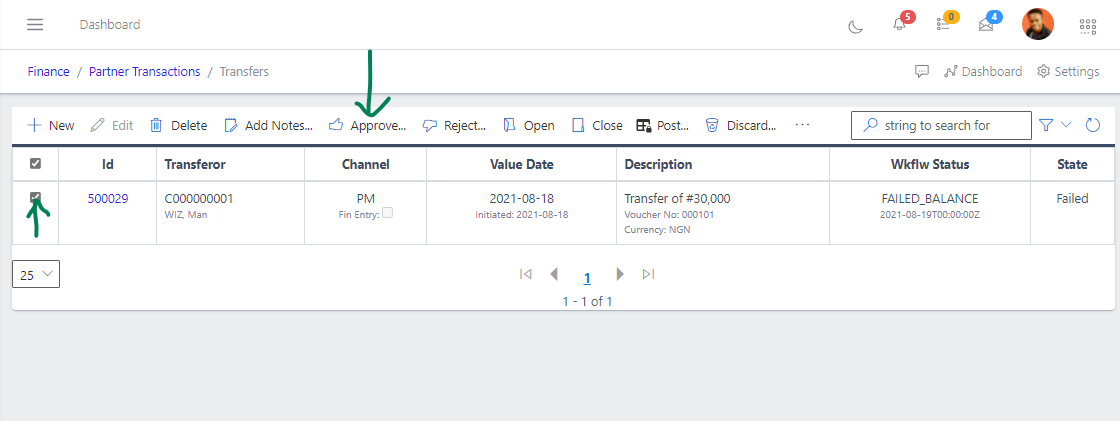Open the user profile avatar

tap(1038, 24)
